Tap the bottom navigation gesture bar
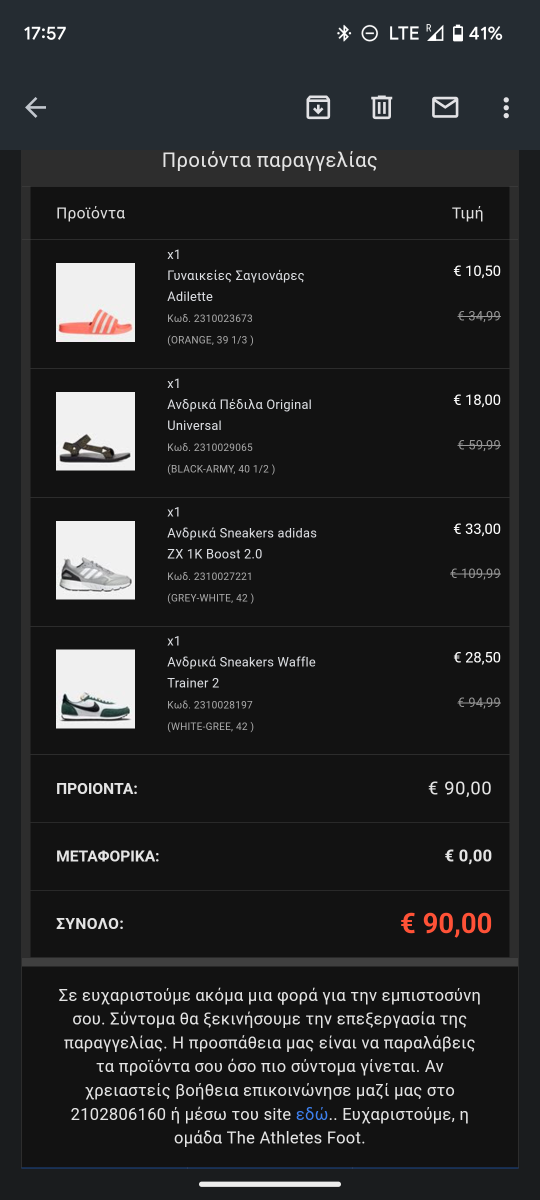The image size is (540, 1200). click(x=270, y=1184)
